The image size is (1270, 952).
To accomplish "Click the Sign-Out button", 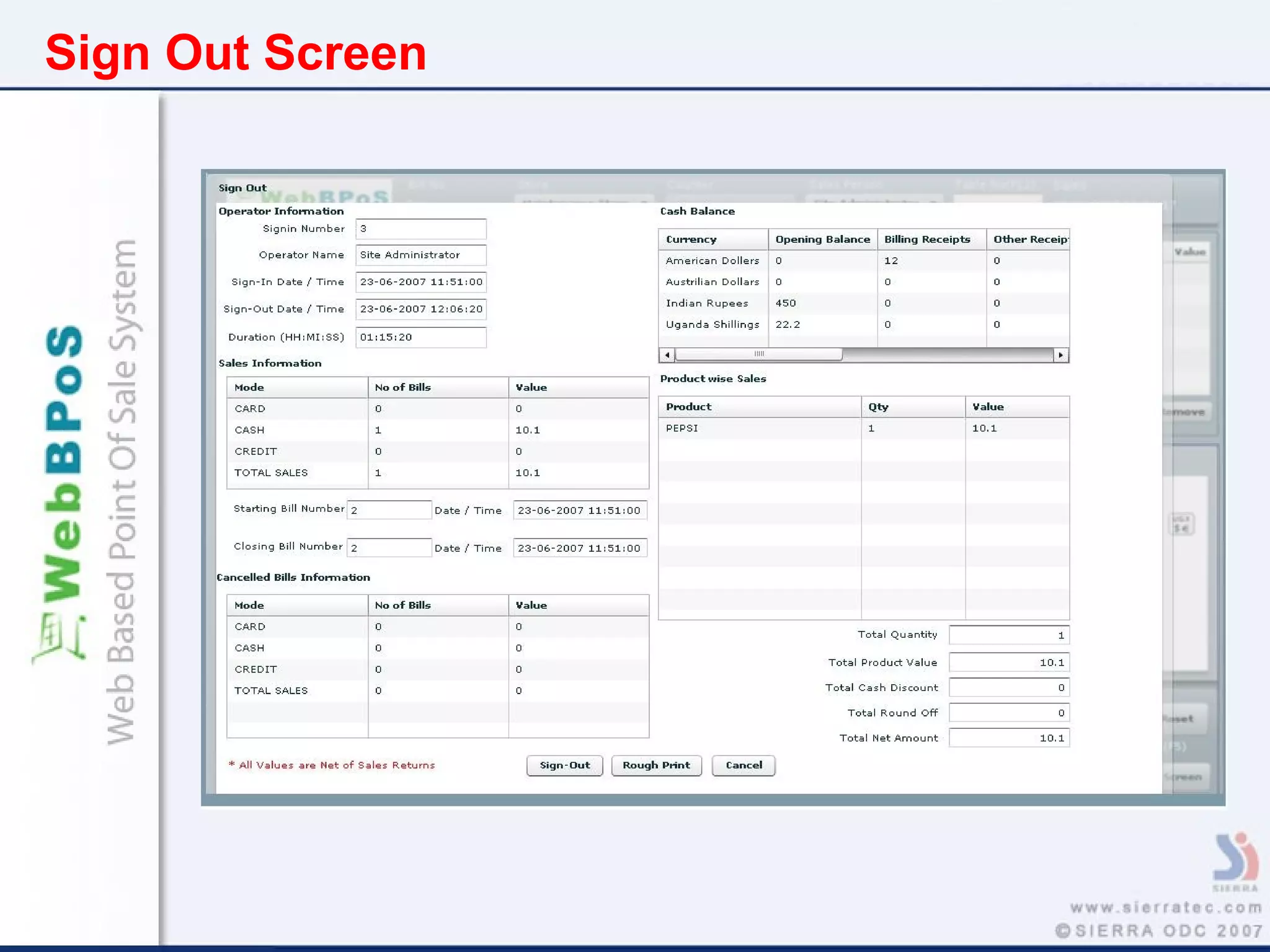I will [x=564, y=765].
